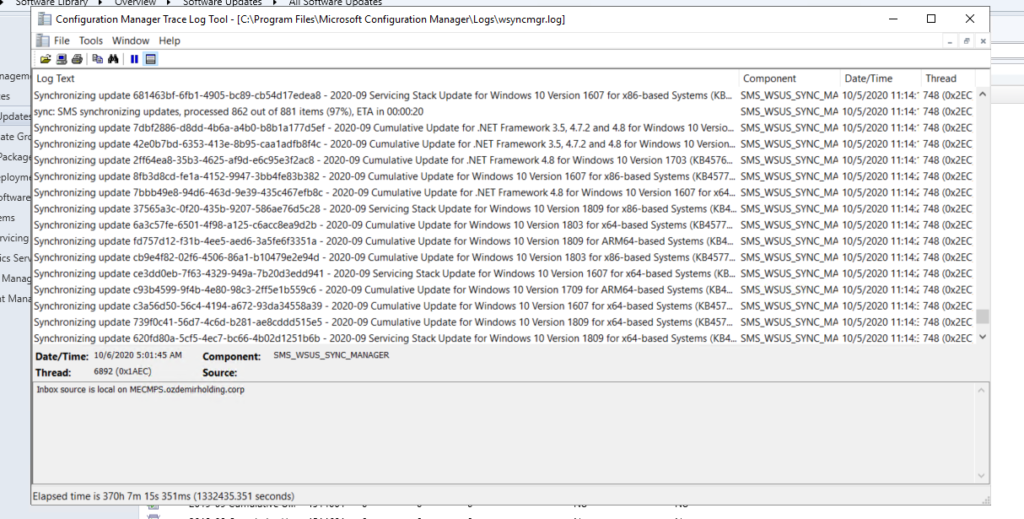Click log list scrollbar up arrow
The width and height of the screenshot is (1024, 519).
coord(983,95)
